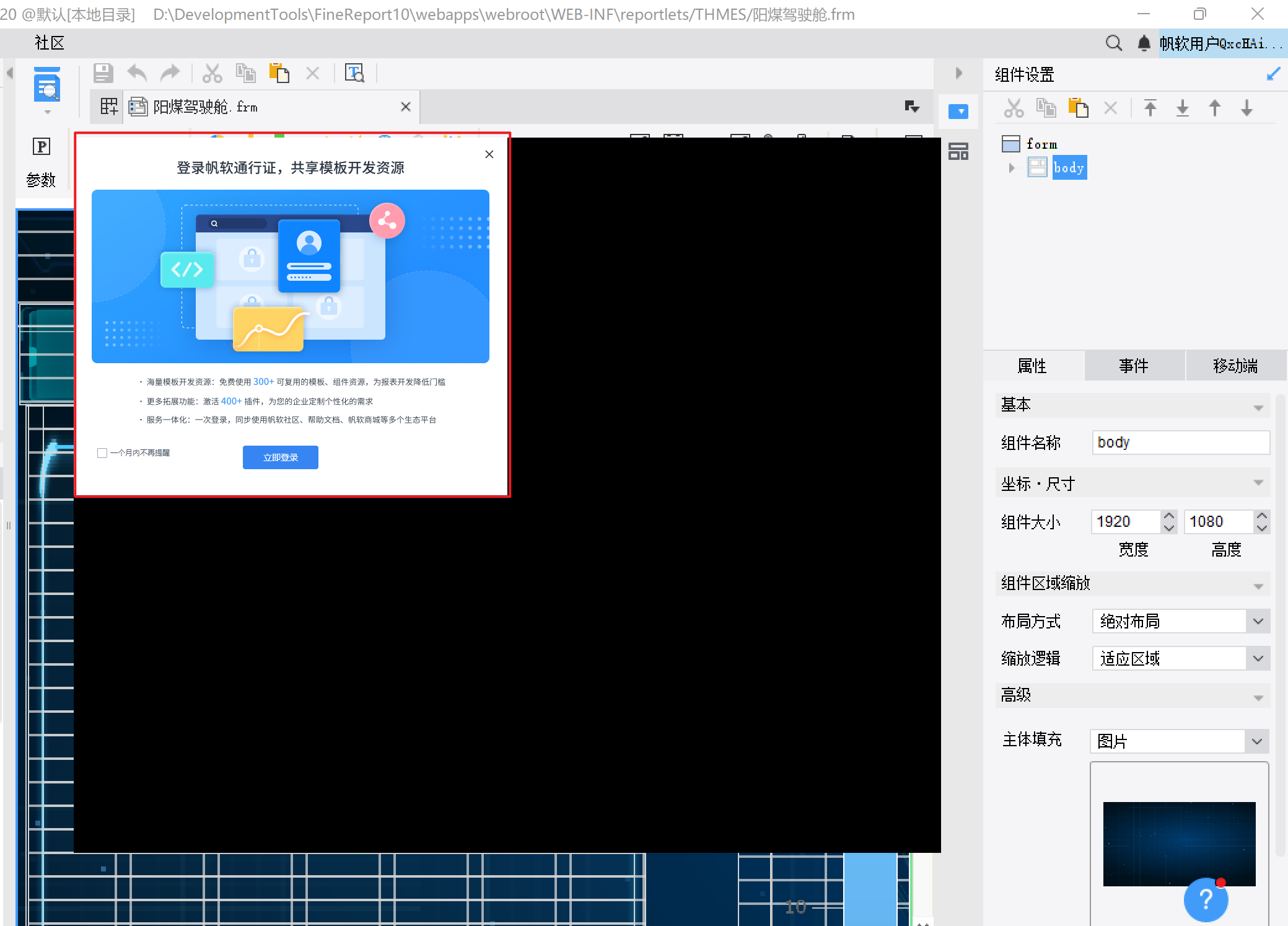Click copy icon in component settings panel
Viewport: 1288px width, 926px height.
[x=1046, y=108]
